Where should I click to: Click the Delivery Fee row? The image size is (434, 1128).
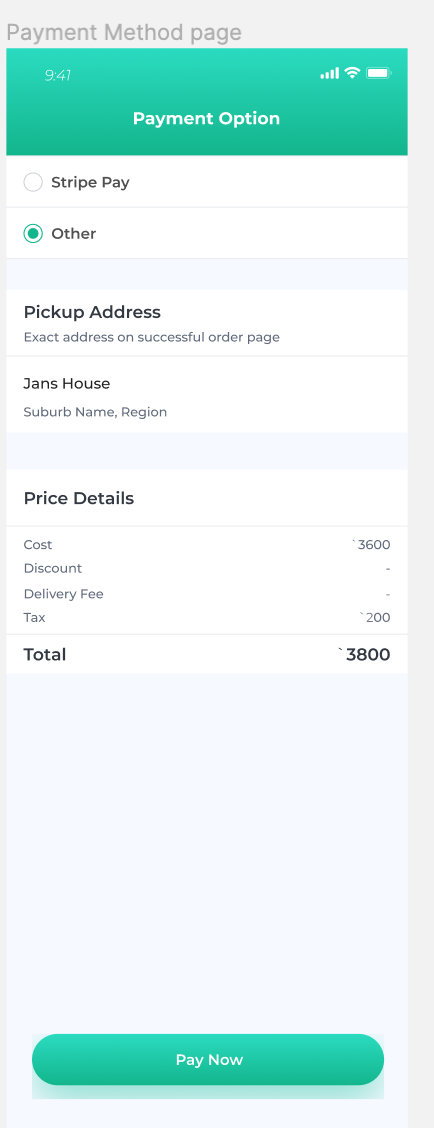click(207, 594)
